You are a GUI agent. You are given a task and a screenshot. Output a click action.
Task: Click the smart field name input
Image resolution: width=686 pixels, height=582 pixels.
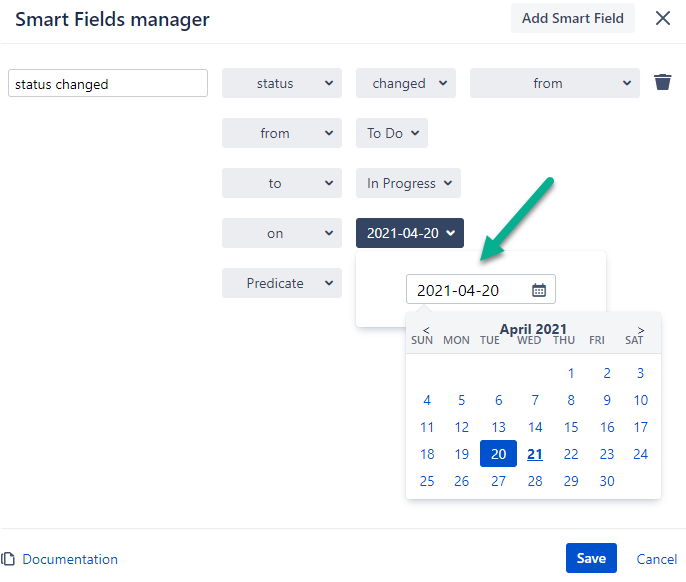click(108, 84)
